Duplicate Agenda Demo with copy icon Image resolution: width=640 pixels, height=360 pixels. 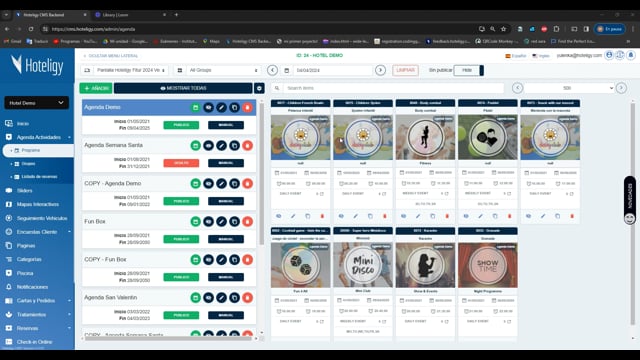234,108
